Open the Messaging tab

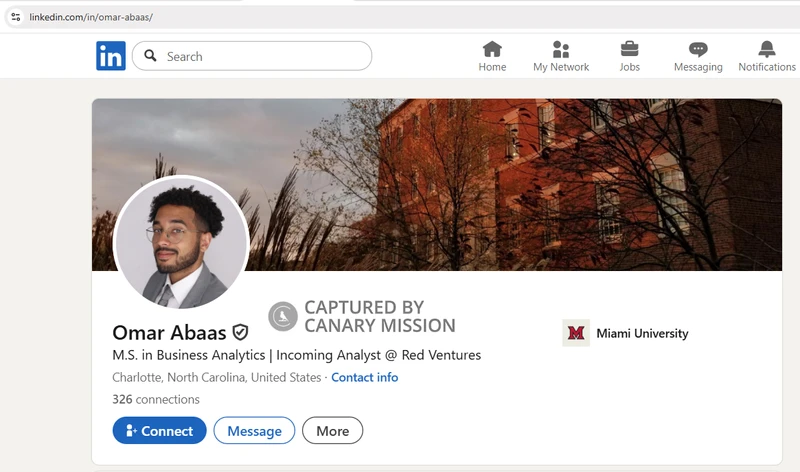click(x=698, y=56)
